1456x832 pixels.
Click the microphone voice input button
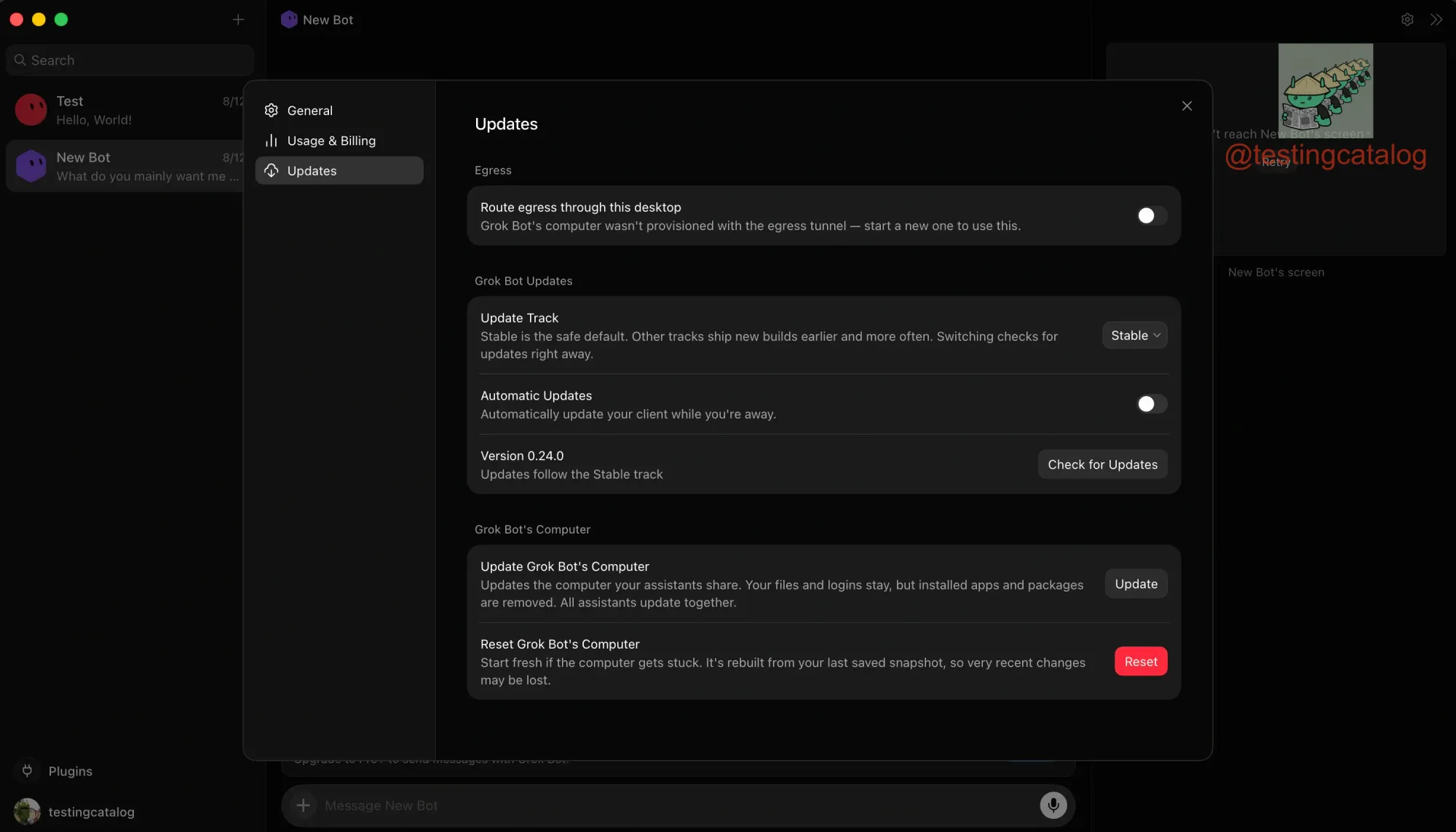(1053, 805)
